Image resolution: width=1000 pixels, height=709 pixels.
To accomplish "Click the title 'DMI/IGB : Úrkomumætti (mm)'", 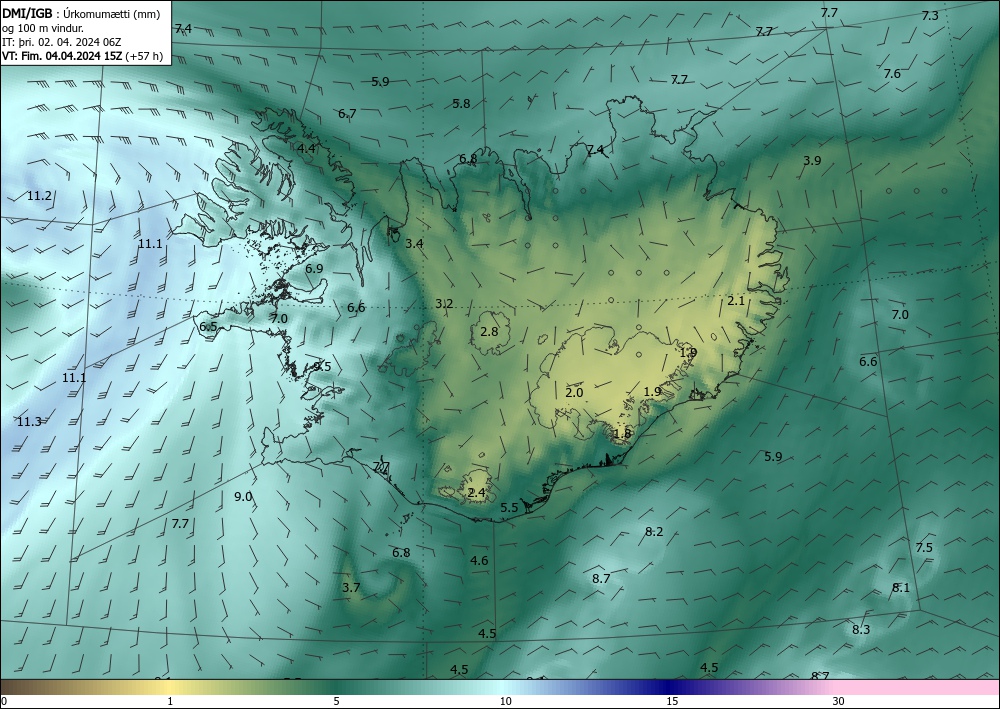I will pyautogui.click(x=80, y=13).
